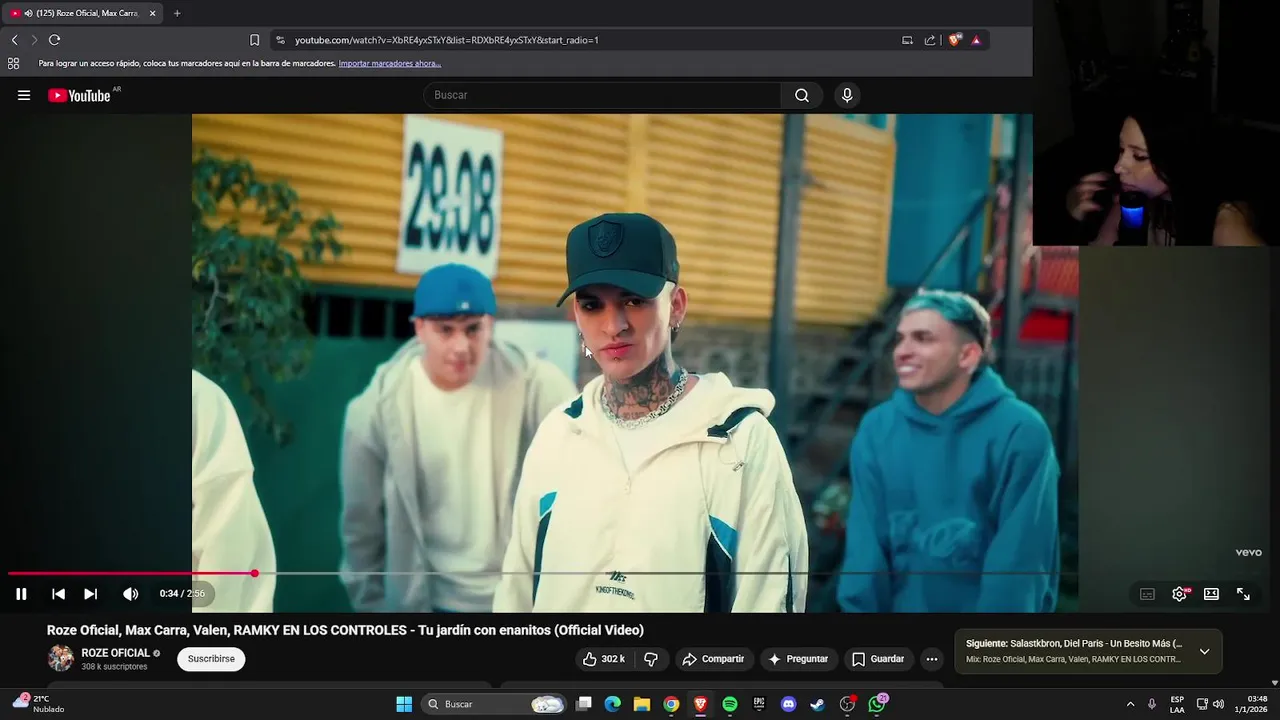Go forward in browser history
Image resolution: width=1280 pixels, height=720 pixels.
coord(33,40)
